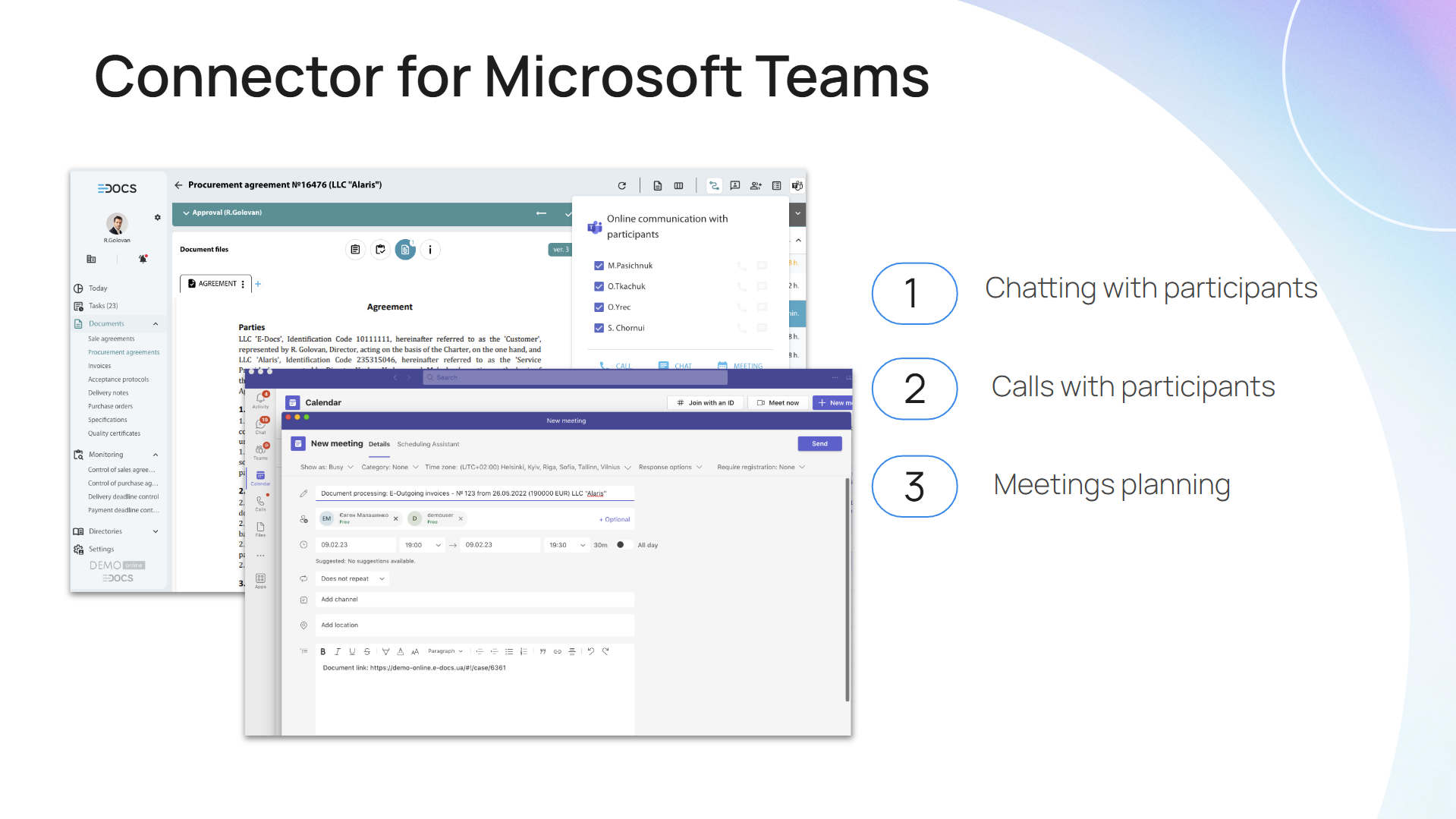Open Sale agreements in Documents list
This screenshot has height=819, width=1456.
(112, 339)
